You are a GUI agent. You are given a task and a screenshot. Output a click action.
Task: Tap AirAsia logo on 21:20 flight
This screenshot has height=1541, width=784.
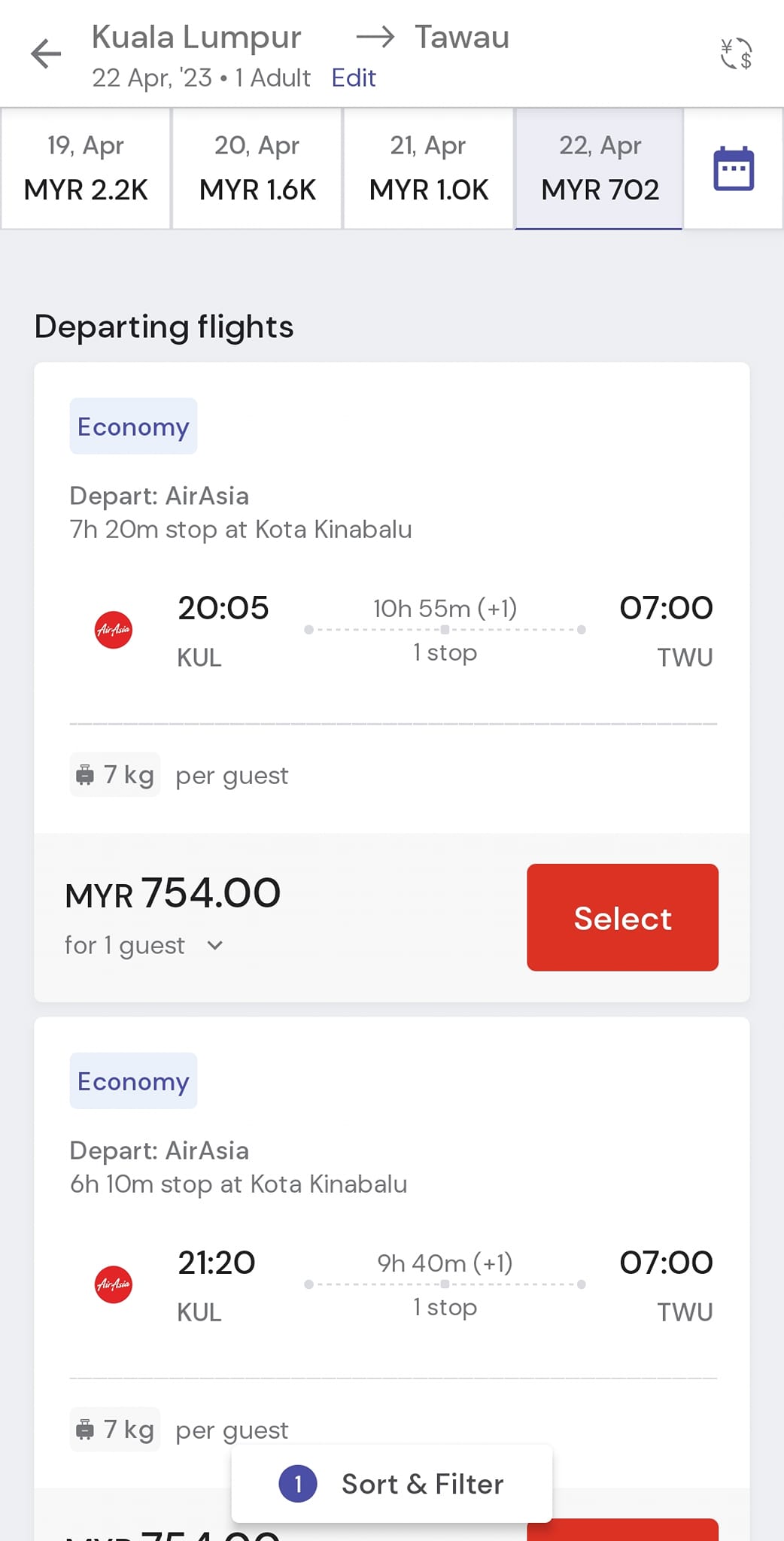tap(114, 1284)
